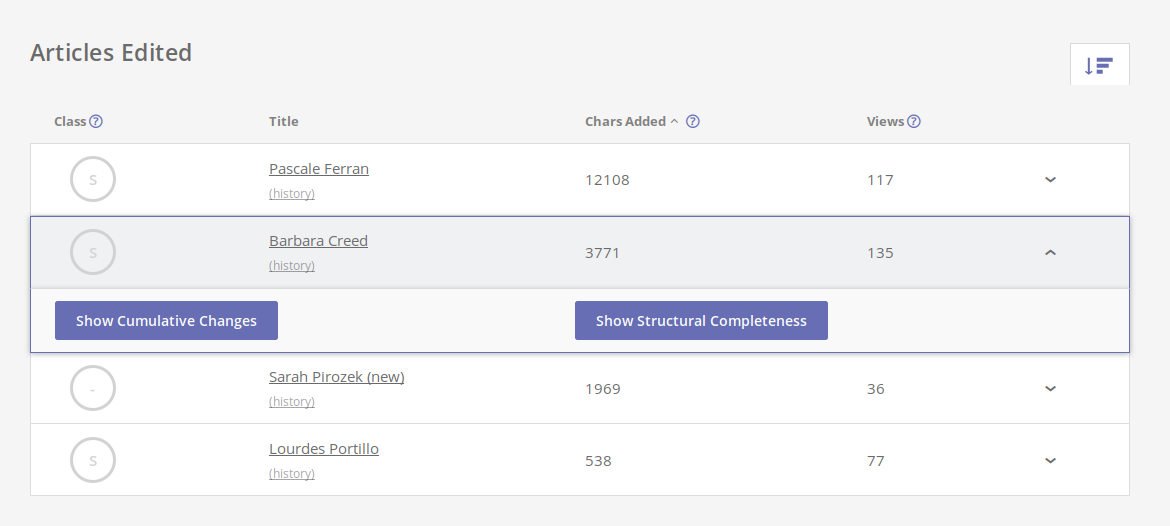
Task: Sort by the Title column header
Action: (284, 122)
